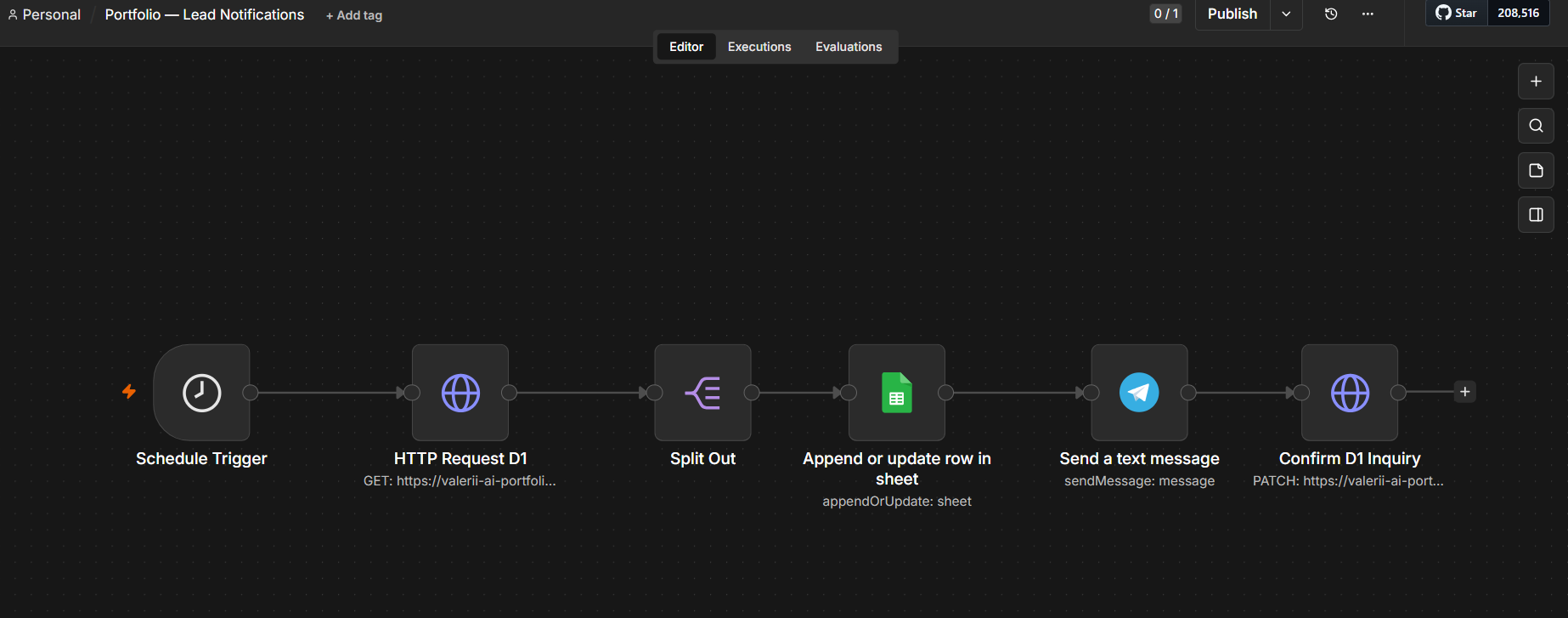Click the Split Out label

coord(702,458)
